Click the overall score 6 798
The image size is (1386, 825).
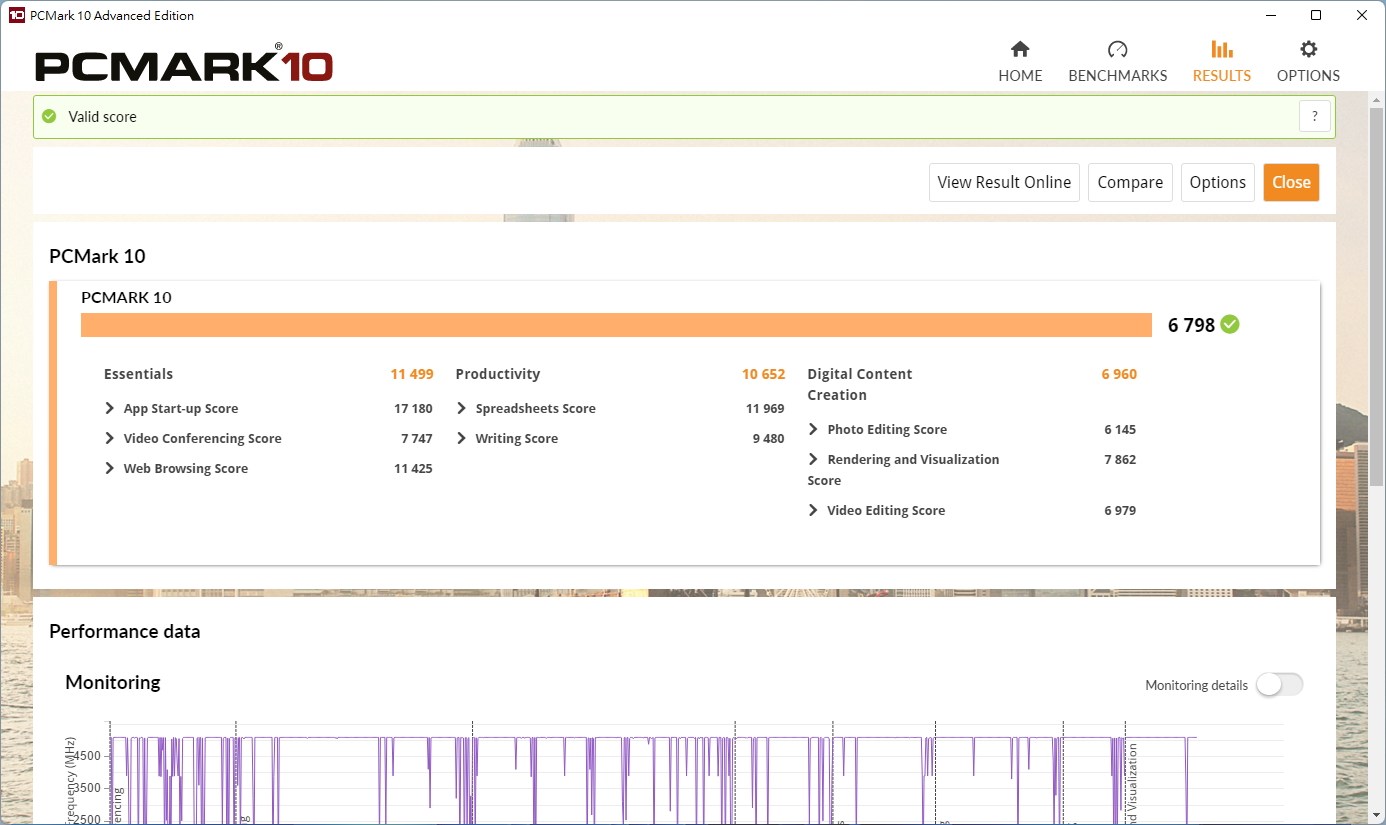[1191, 325]
